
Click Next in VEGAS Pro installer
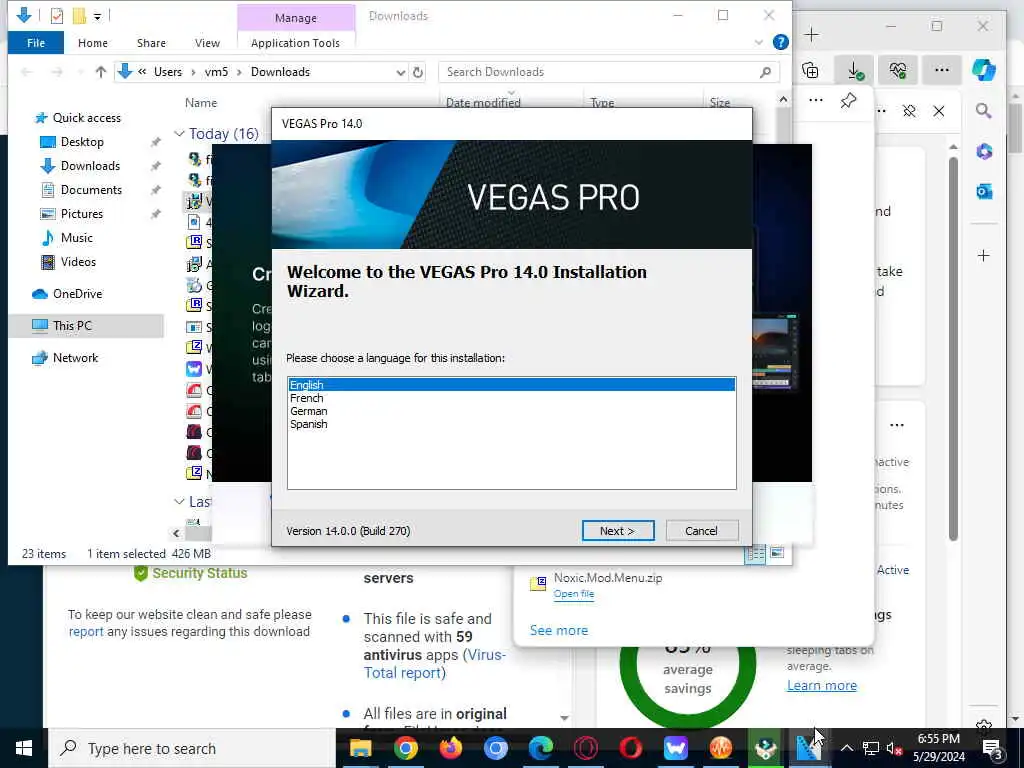617,531
